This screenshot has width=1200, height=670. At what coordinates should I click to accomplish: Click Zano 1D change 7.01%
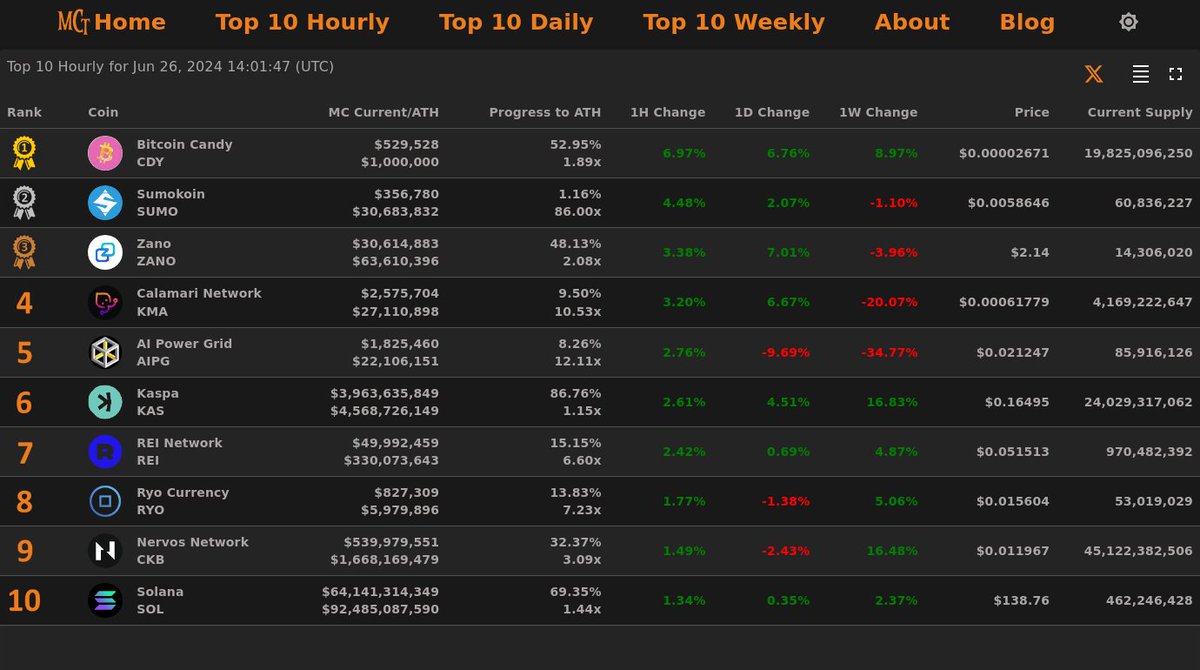[788, 253]
